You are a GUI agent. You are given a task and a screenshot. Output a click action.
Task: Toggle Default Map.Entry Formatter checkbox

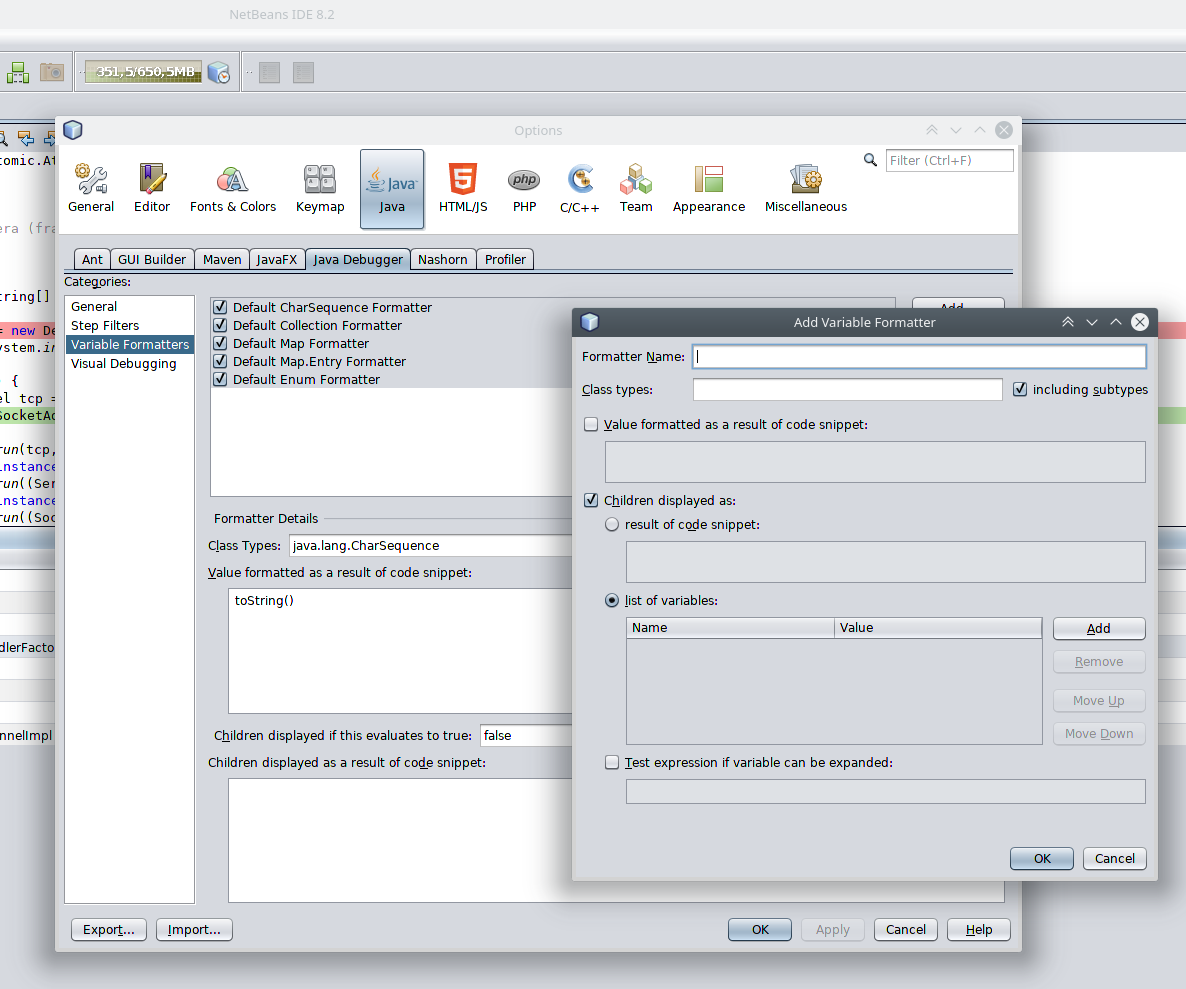point(220,361)
